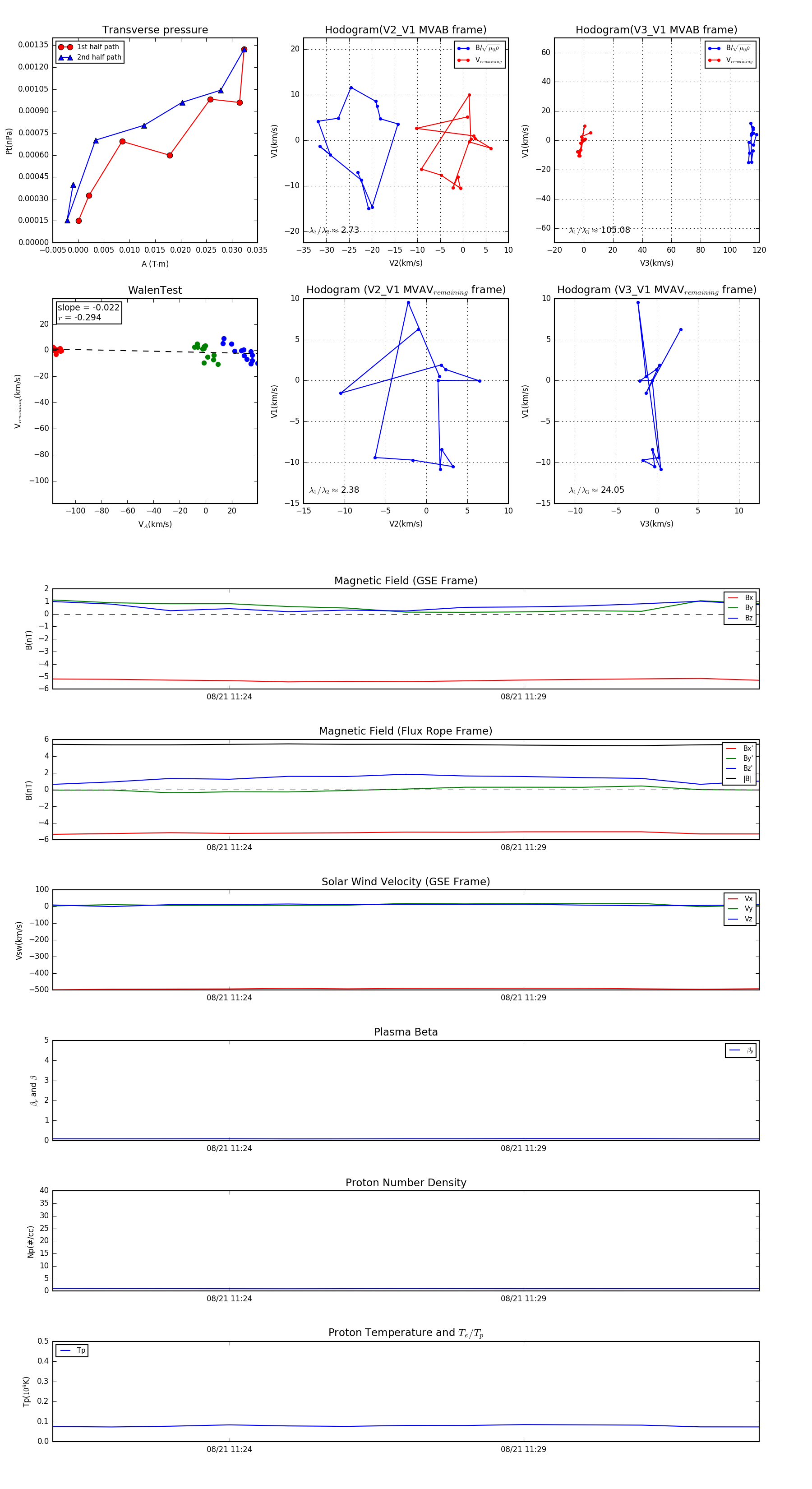Select the "Bx" legend entry in GSE magnetic field
Viewport: 812px width, 1489px height.
click(x=740, y=598)
